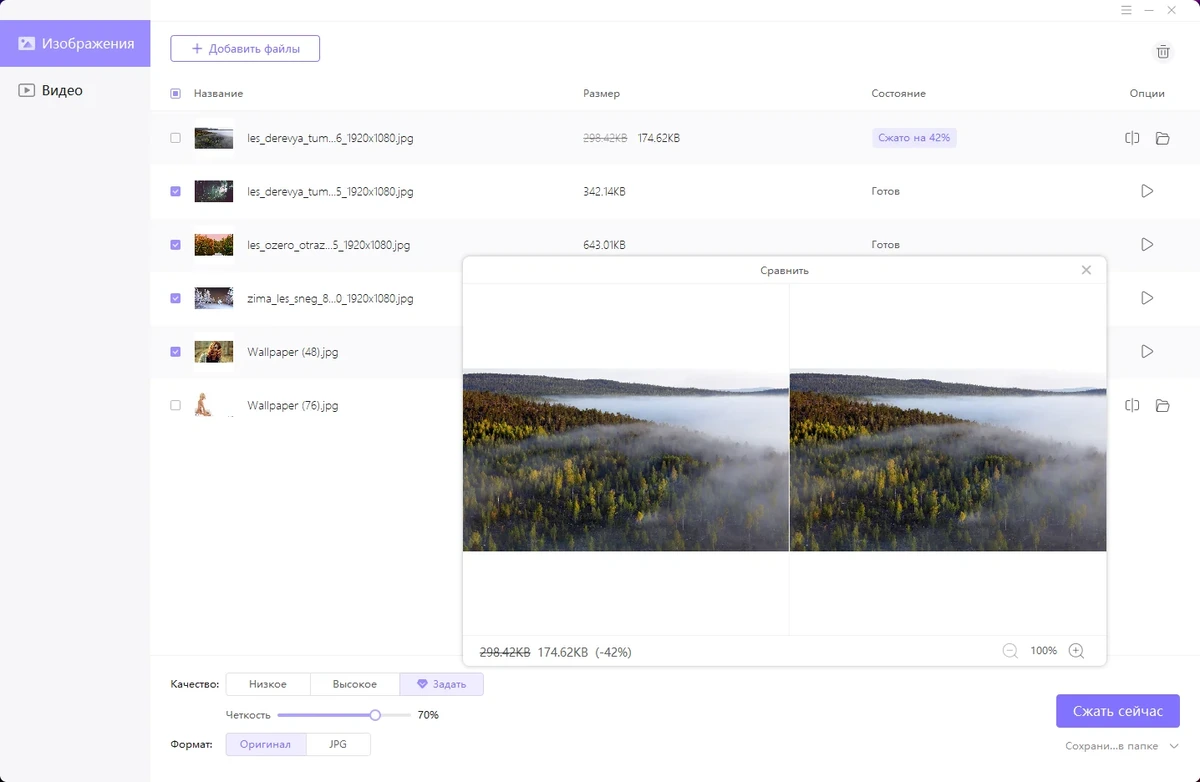Select Высокое quality option
The image size is (1200, 782).
click(x=354, y=684)
